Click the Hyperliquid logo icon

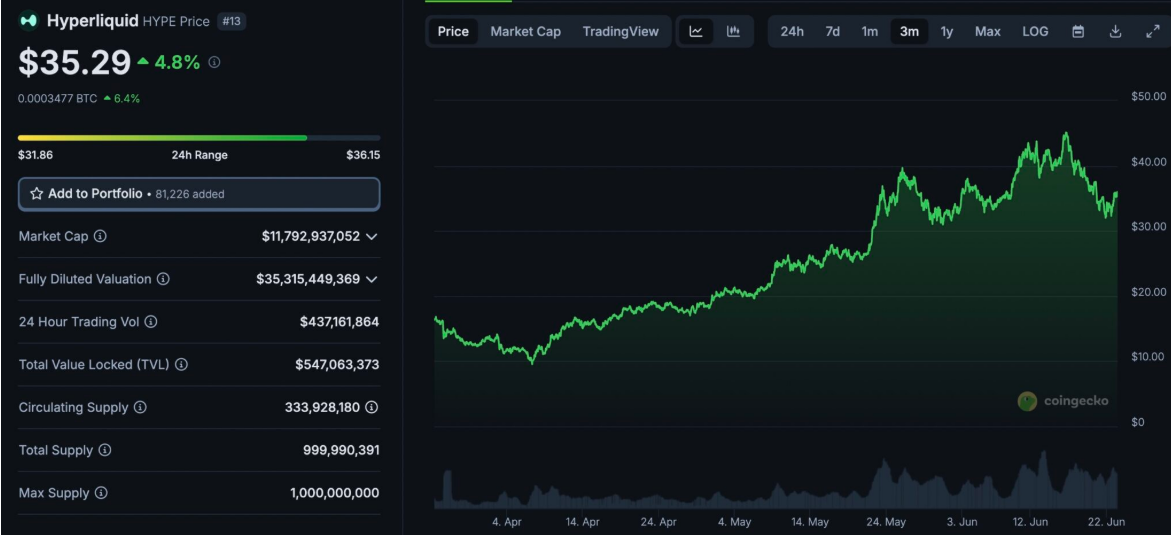click(x=29, y=21)
